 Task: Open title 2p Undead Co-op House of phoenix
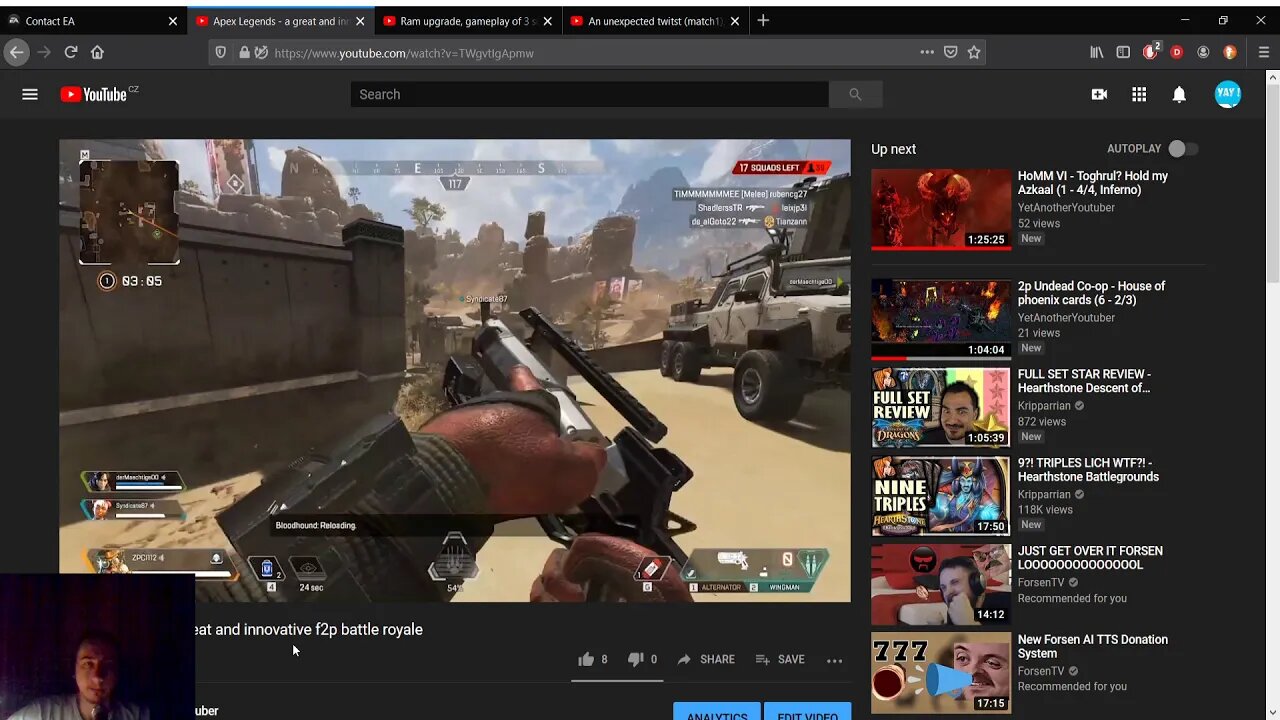pos(1091,293)
